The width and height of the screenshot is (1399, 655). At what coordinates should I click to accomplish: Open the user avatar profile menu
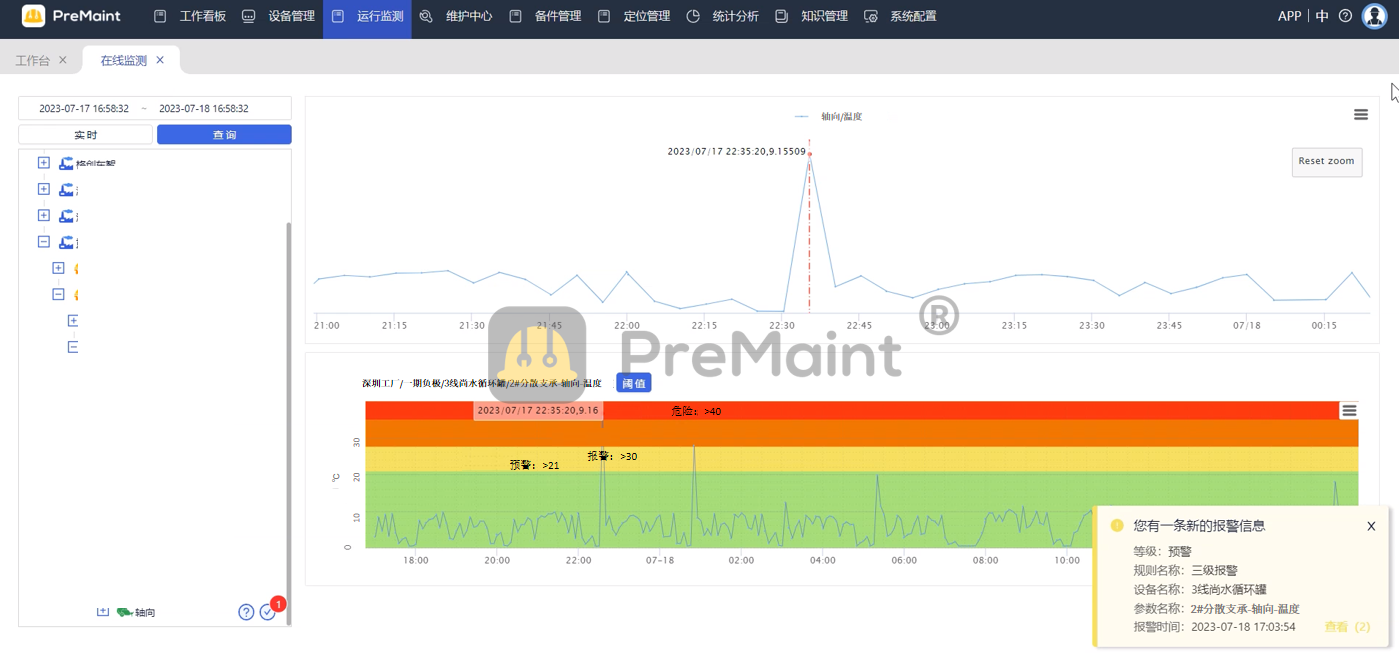point(1374,16)
